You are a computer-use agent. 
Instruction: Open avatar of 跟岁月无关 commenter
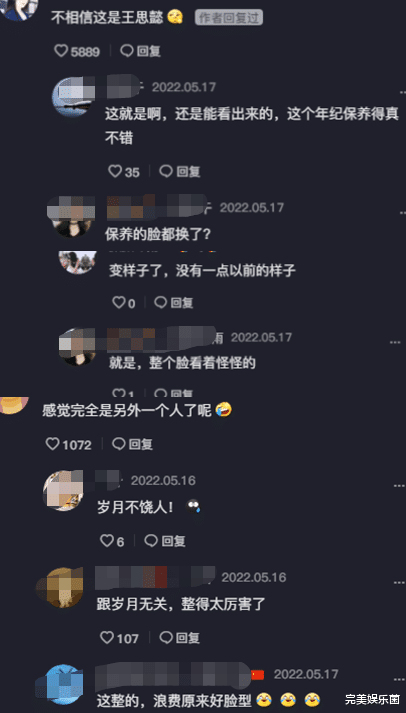coord(61,587)
